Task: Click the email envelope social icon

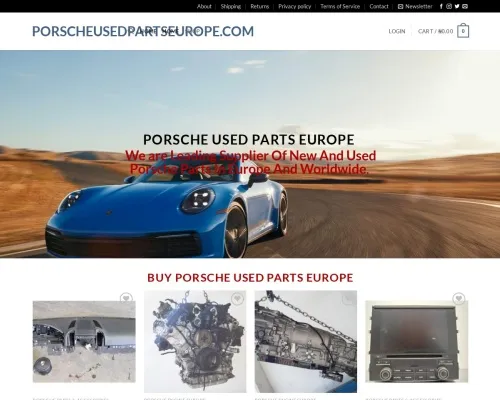Action: click(x=465, y=6)
